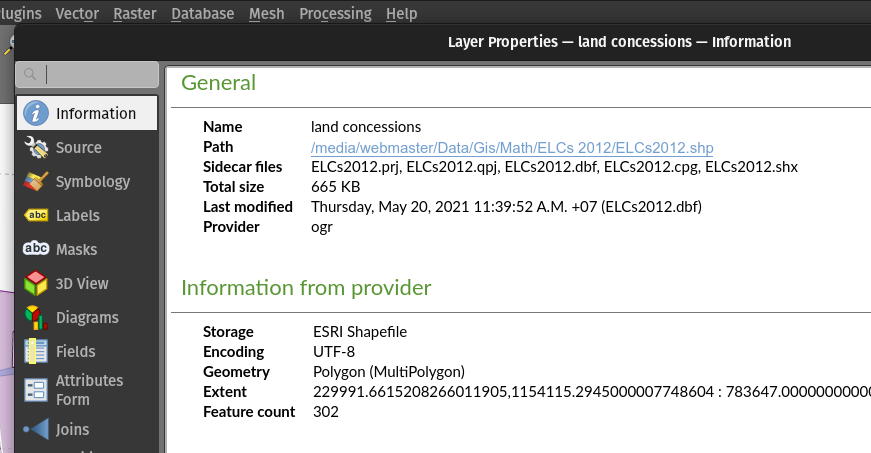Open the Processing menu

(x=335, y=14)
